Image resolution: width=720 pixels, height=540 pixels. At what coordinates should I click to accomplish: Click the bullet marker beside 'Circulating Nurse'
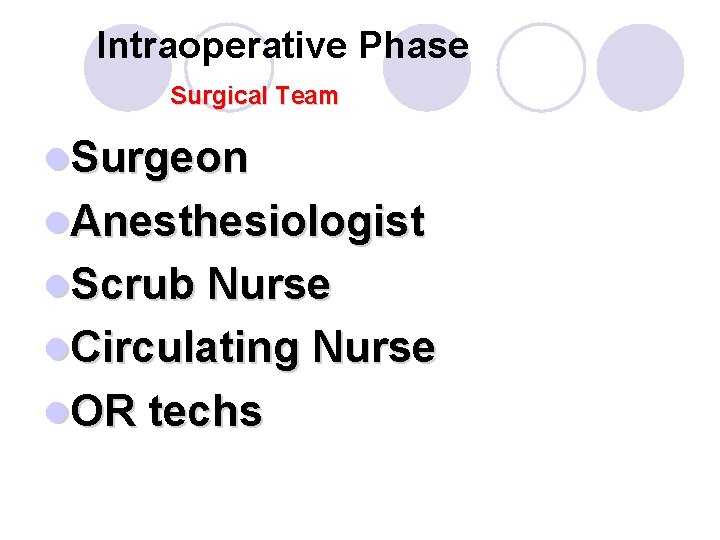[58, 349]
